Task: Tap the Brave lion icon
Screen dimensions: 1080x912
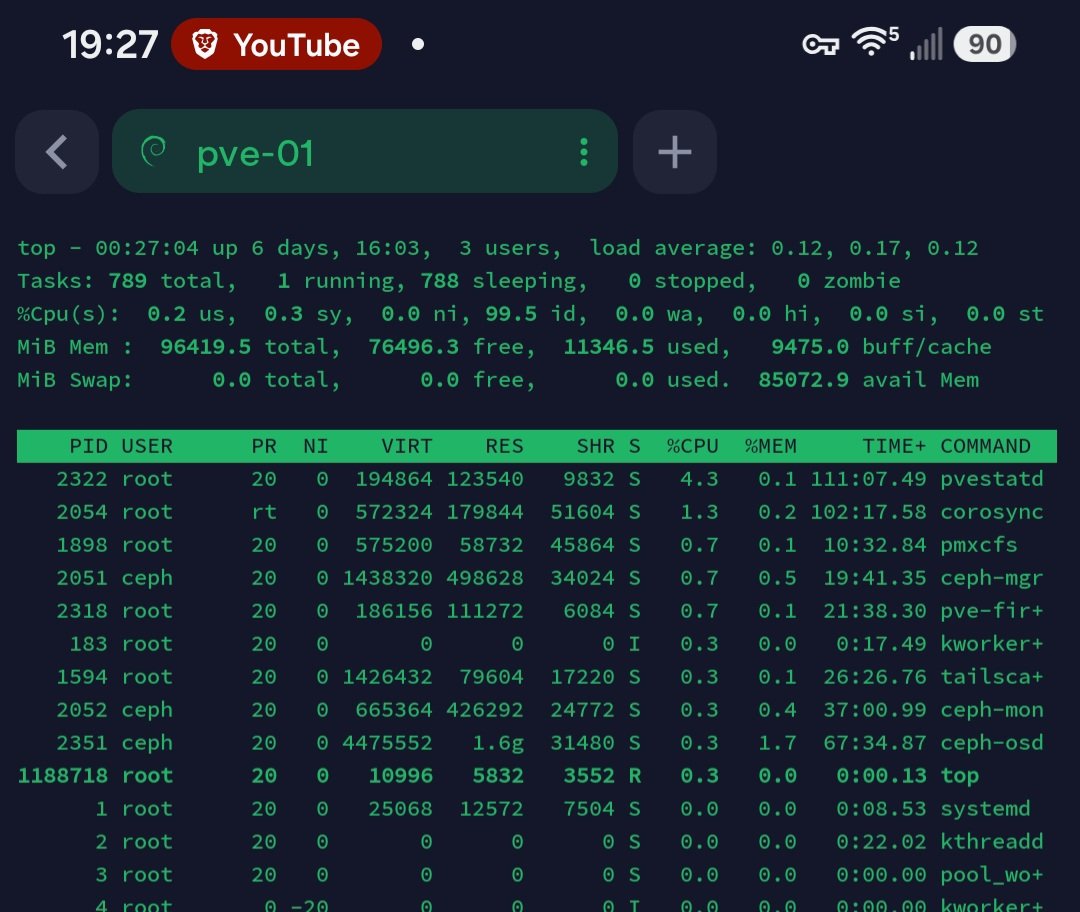Action: point(205,44)
